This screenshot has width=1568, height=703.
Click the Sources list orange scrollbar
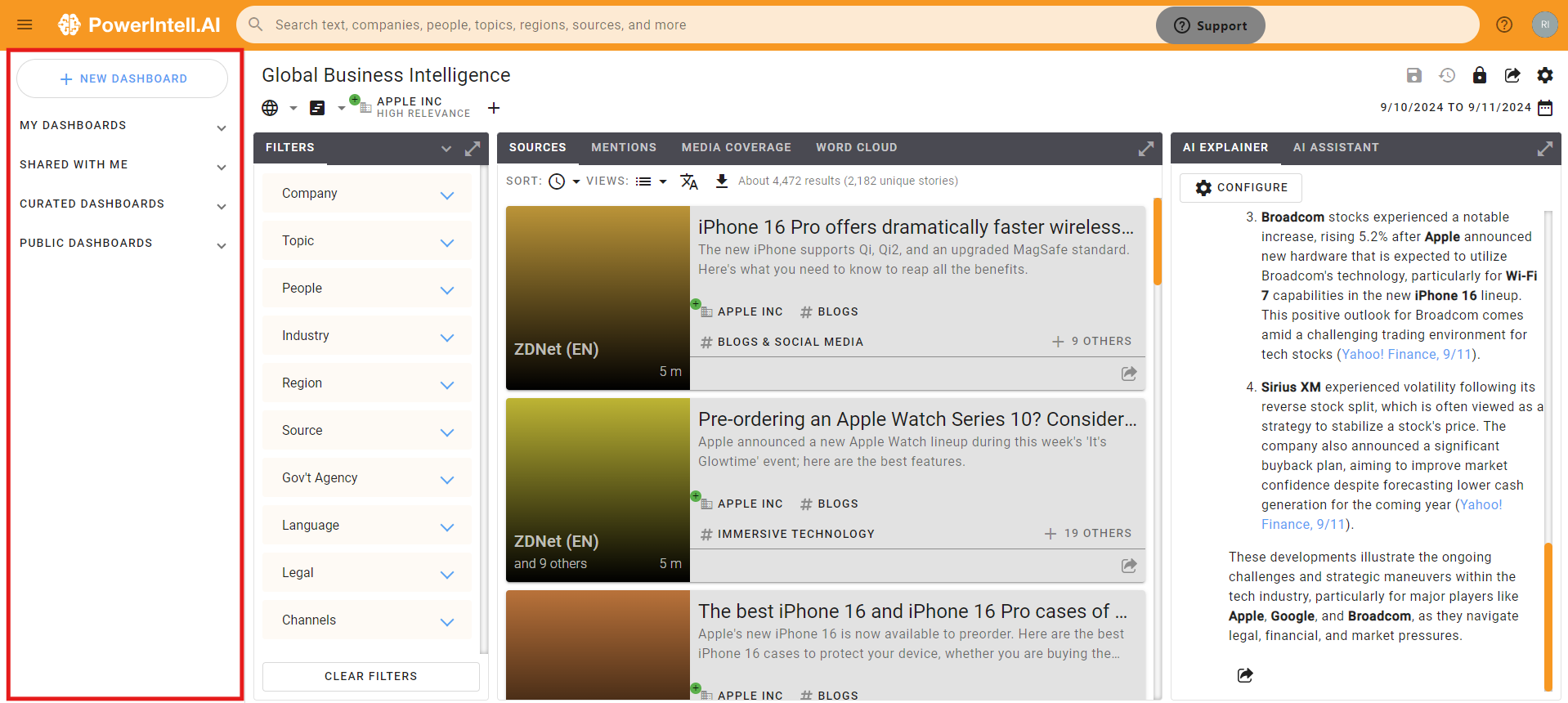[1158, 241]
